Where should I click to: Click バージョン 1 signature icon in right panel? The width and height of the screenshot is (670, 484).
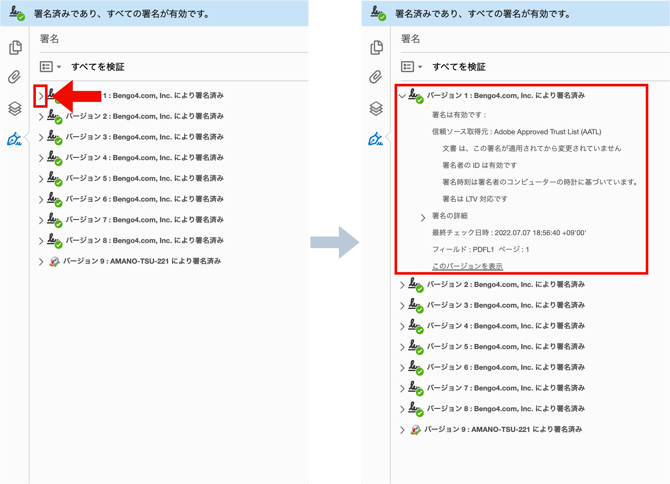(x=416, y=96)
